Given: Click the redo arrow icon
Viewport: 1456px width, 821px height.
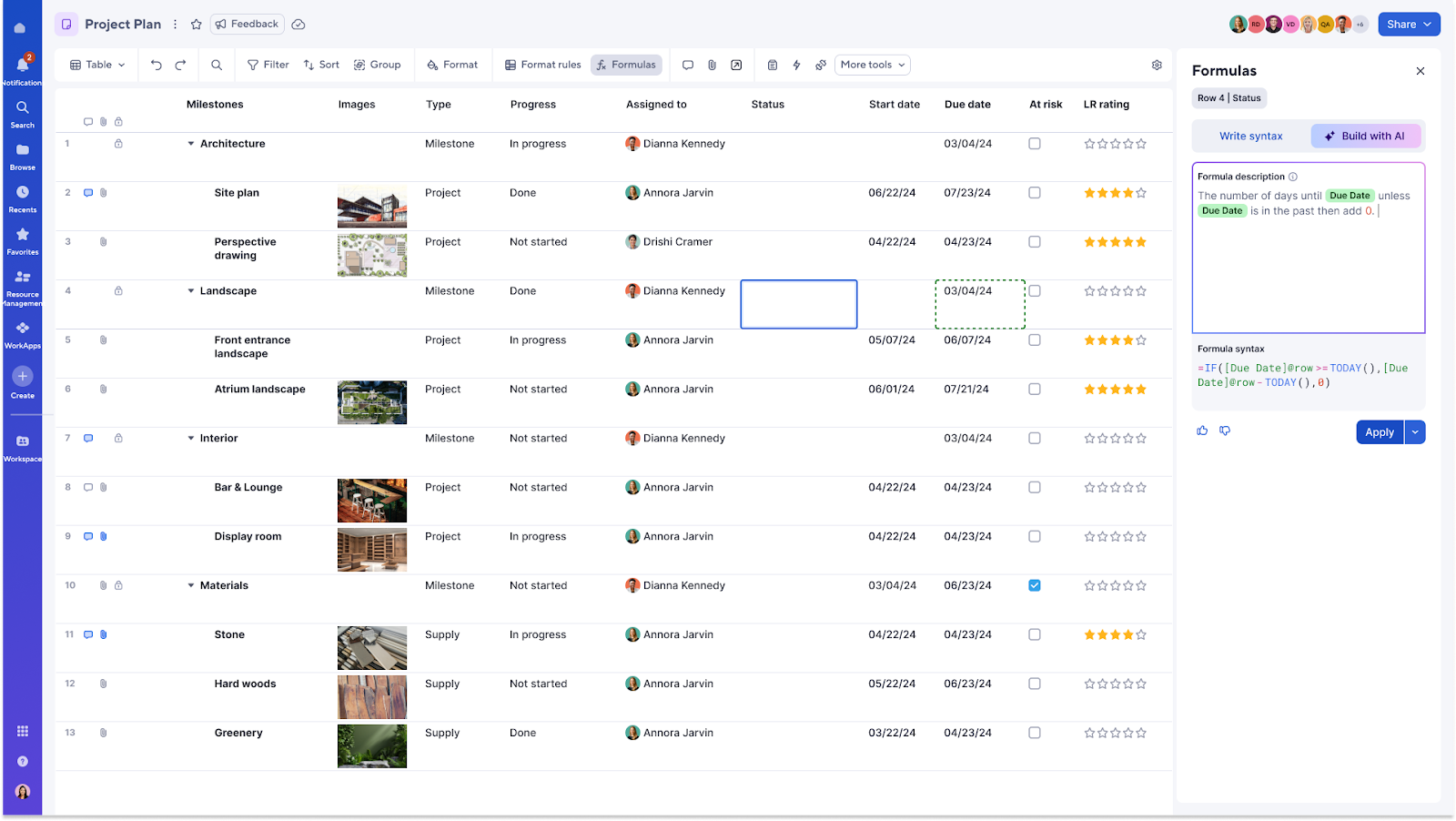Looking at the screenshot, I should (180, 65).
